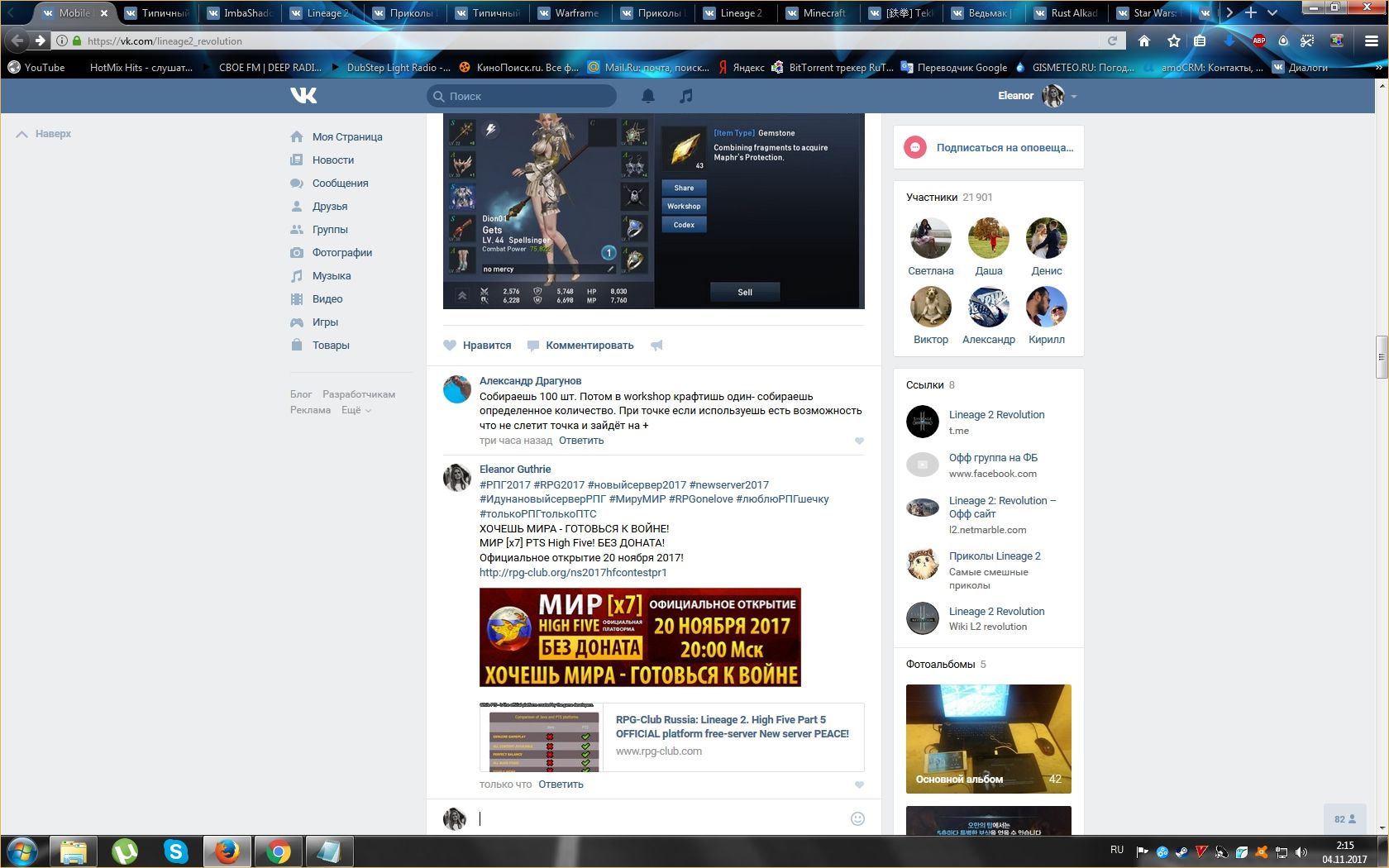Switch to the Warframe tab
This screenshot has height=868, width=1389.
coord(570,12)
